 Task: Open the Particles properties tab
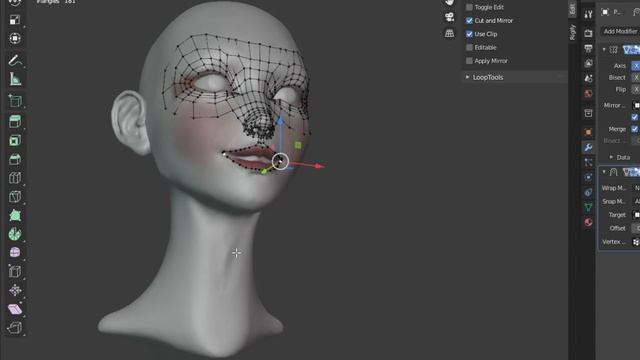[588, 162]
